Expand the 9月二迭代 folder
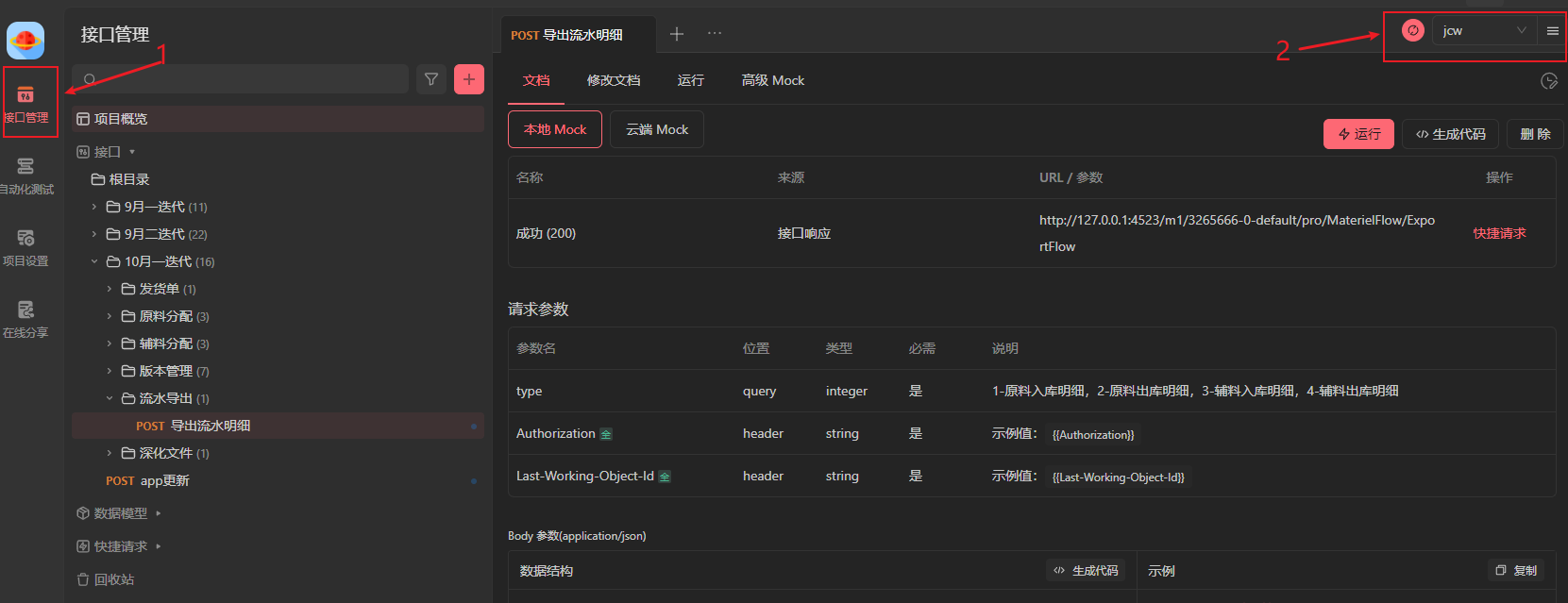This screenshot has width=1568, height=603. point(94,234)
